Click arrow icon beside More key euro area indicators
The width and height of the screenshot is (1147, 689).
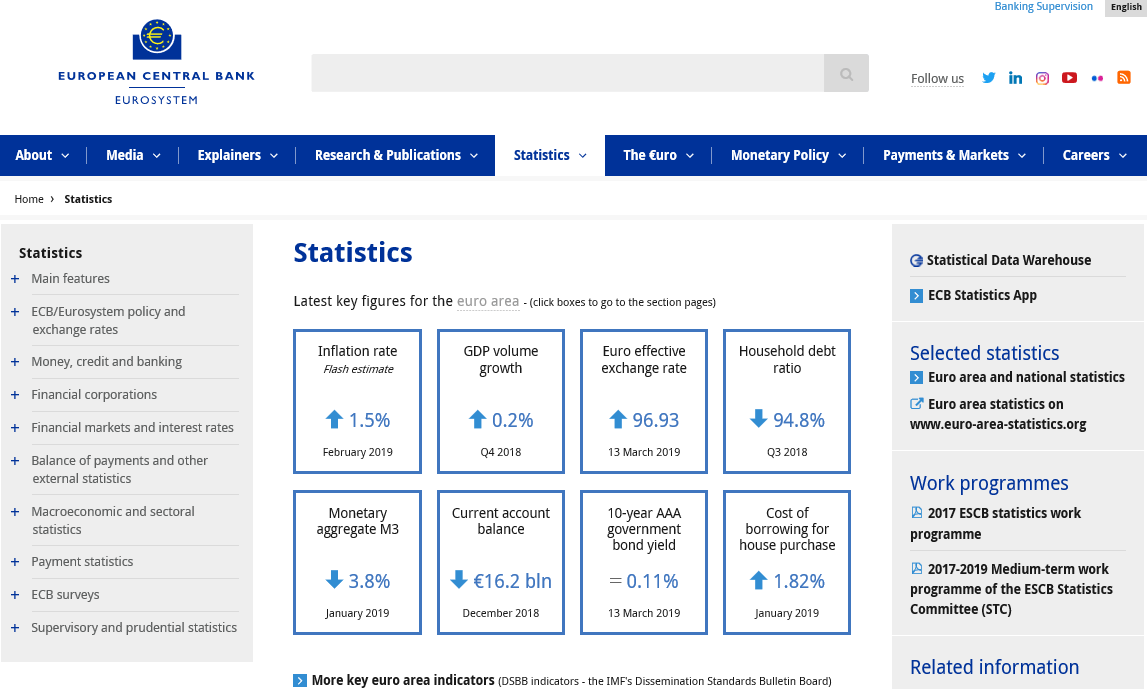click(300, 680)
